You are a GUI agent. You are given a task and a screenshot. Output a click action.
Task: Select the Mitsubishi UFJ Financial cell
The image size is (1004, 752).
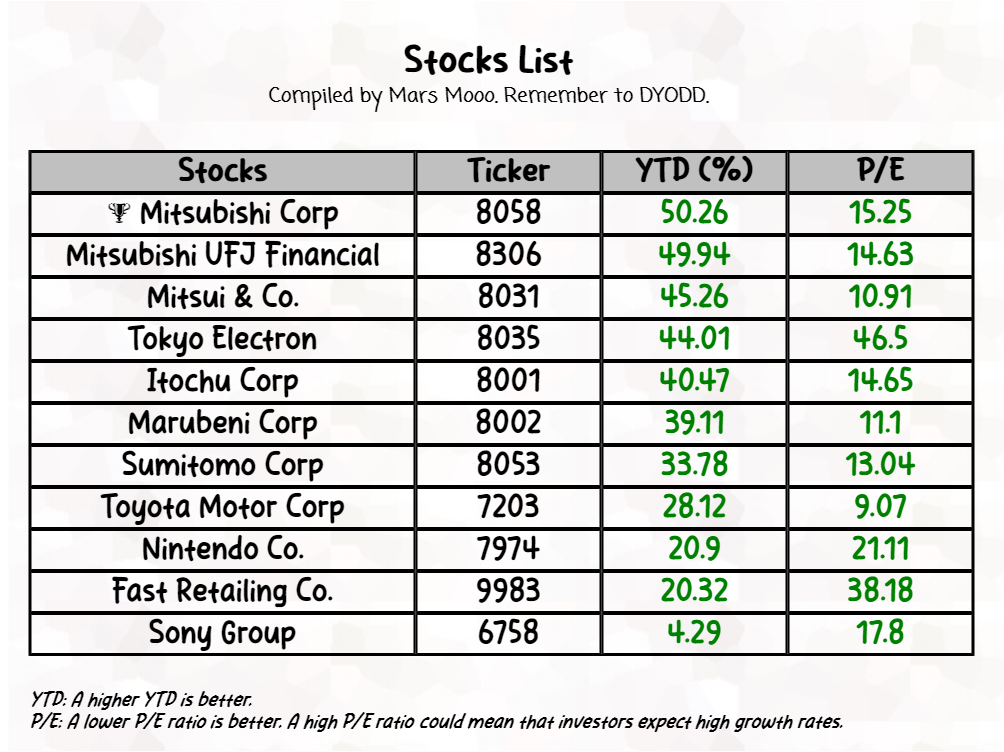pyautogui.click(x=222, y=255)
